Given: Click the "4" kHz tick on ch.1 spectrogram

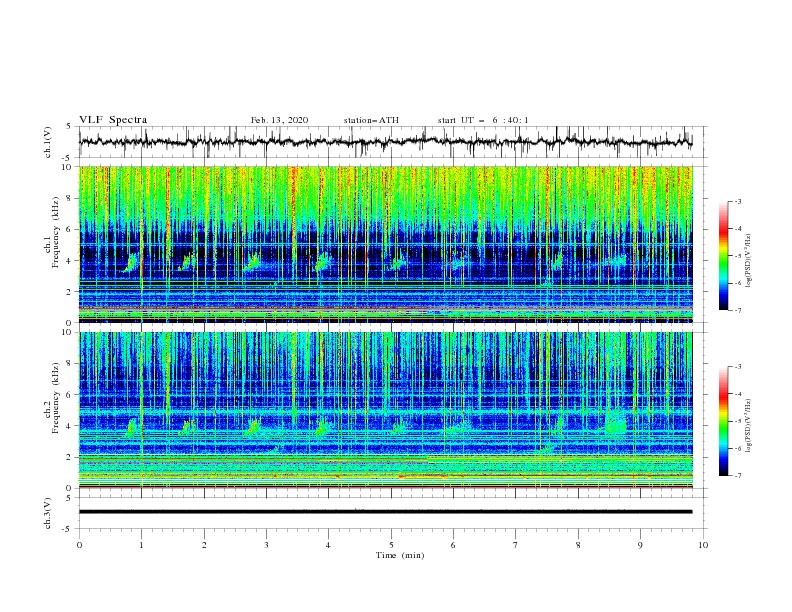Looking at the screenshot, I should click(x=69, y=261).
